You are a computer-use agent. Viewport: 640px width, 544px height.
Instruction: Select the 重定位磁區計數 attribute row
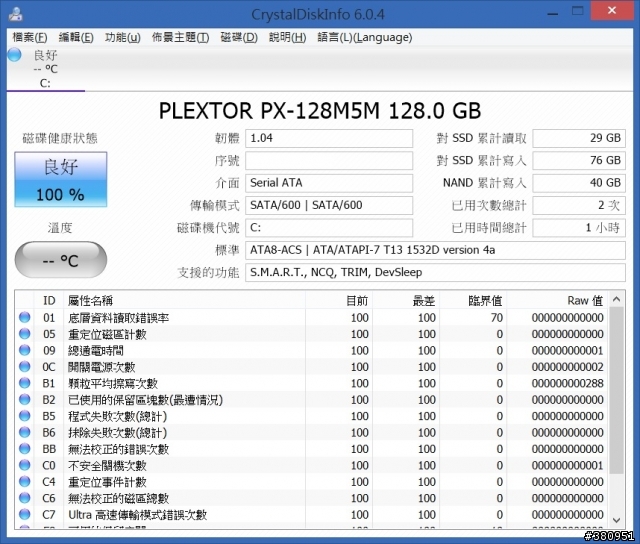312,334
